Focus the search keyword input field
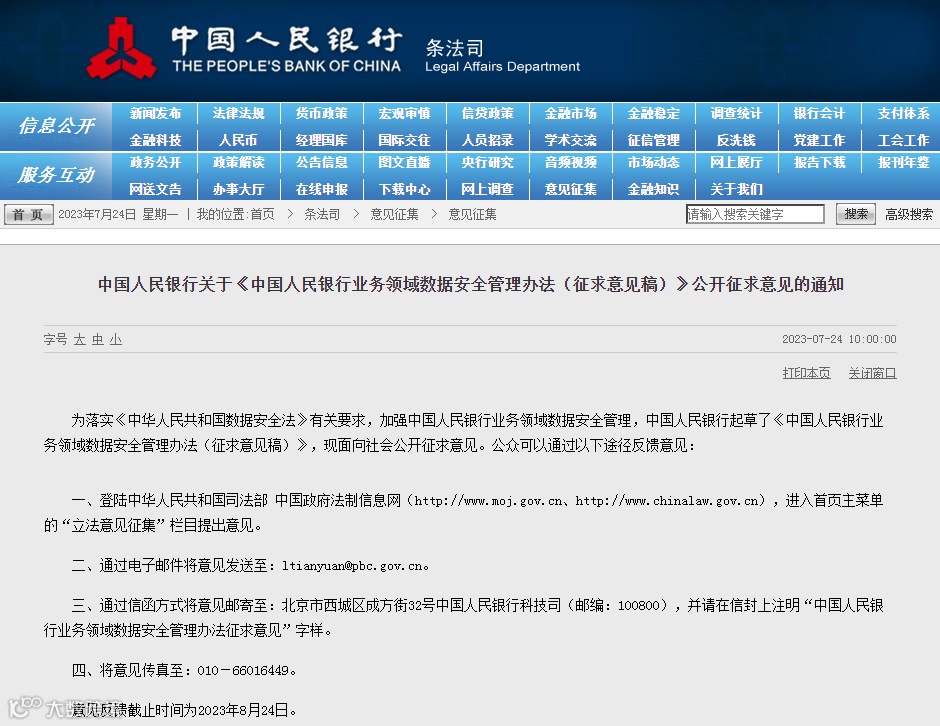The width and height of the screenshot is (940, 726). pos(755,214)
